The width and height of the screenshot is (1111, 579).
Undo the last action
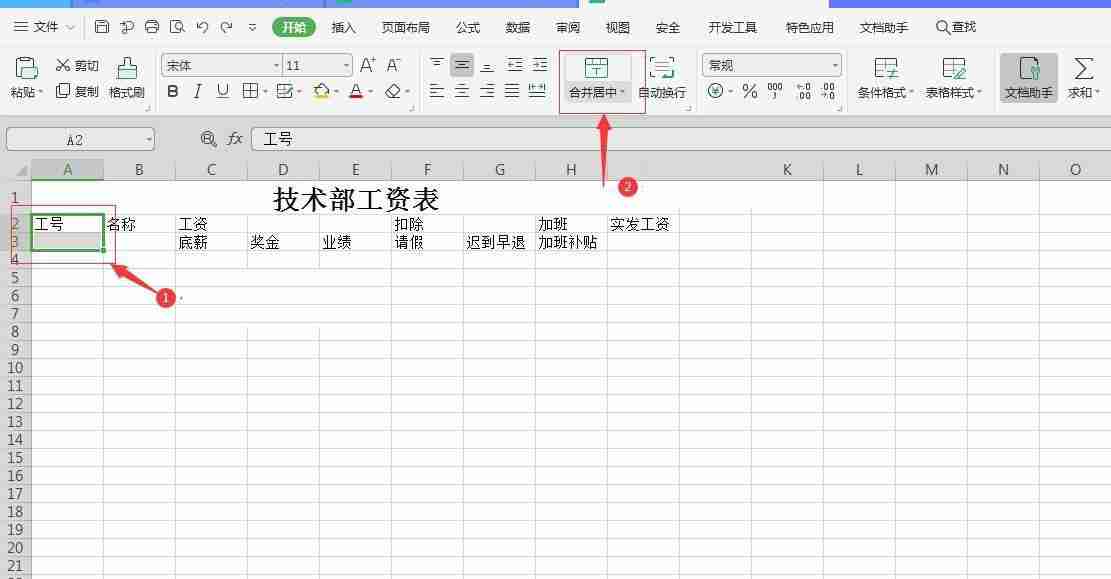tap(203, 27)
